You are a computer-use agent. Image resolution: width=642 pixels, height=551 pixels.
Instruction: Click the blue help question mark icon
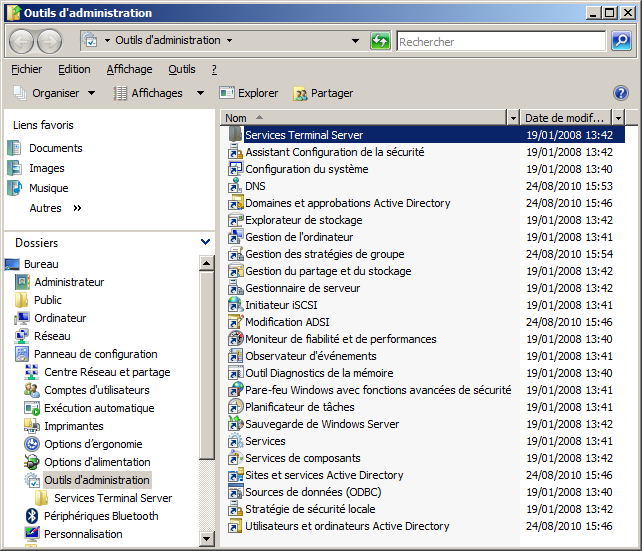[x=620, y=93]
